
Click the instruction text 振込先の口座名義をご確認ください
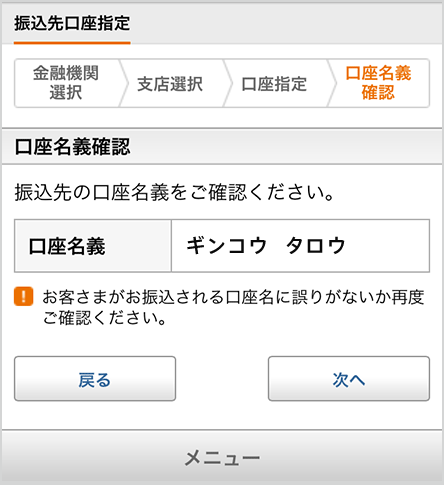click(x=174, y=193)
